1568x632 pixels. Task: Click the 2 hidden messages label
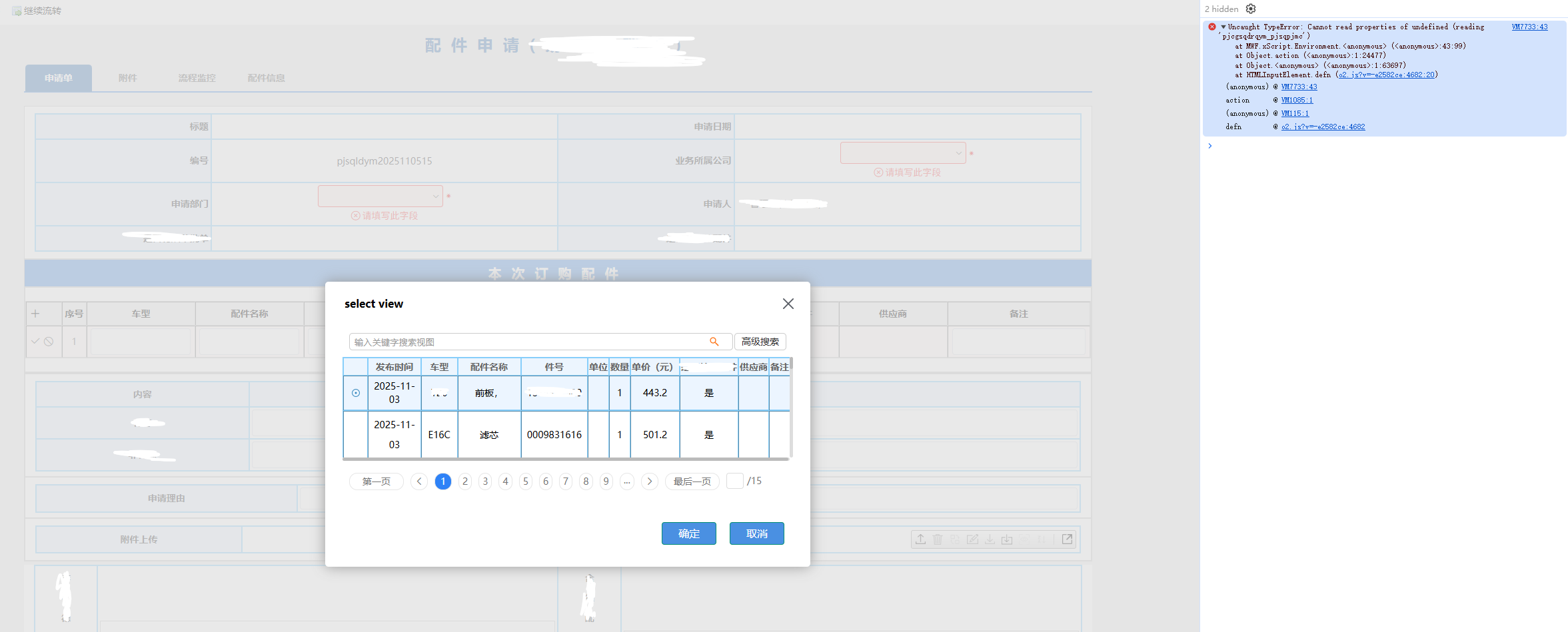[x=1221, y=9]
